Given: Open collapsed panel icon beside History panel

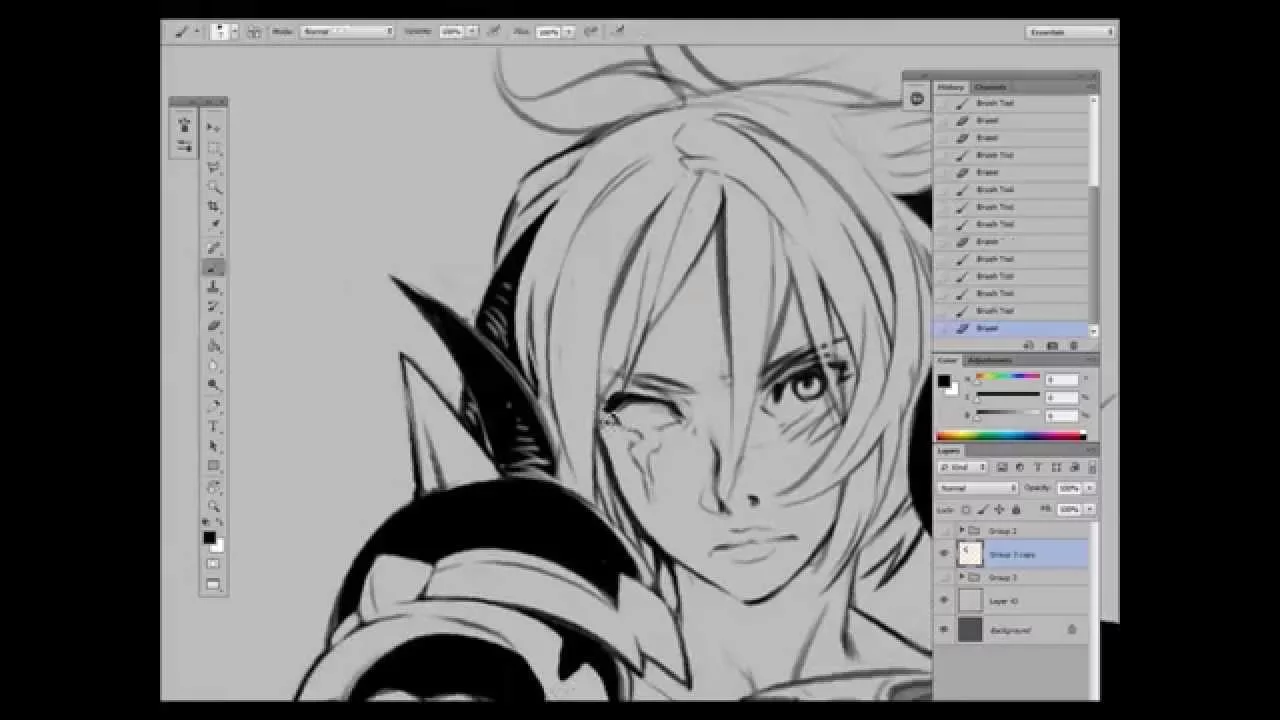Looking at the screenshot, I should coord(917,98).
